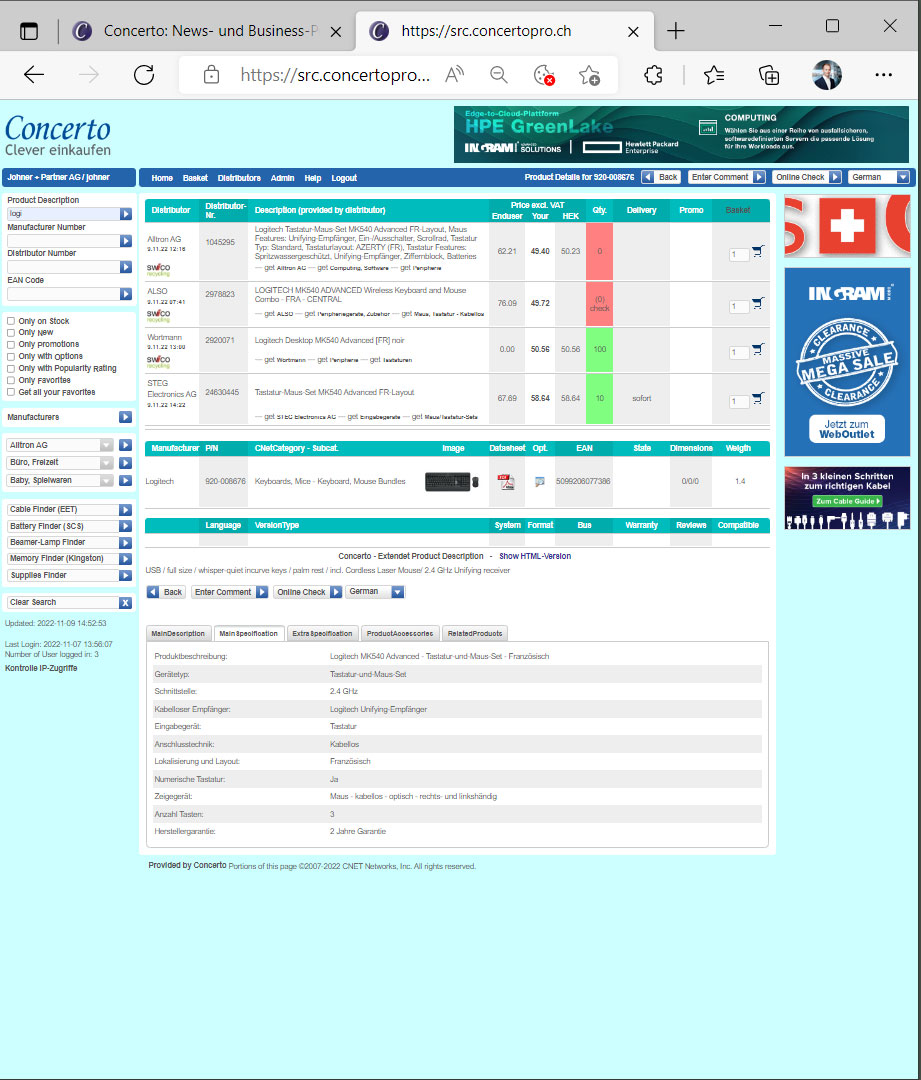This screenshot has width=921, height=1080.
Task: Click the Product Description input field
Action: click(64, 214)
